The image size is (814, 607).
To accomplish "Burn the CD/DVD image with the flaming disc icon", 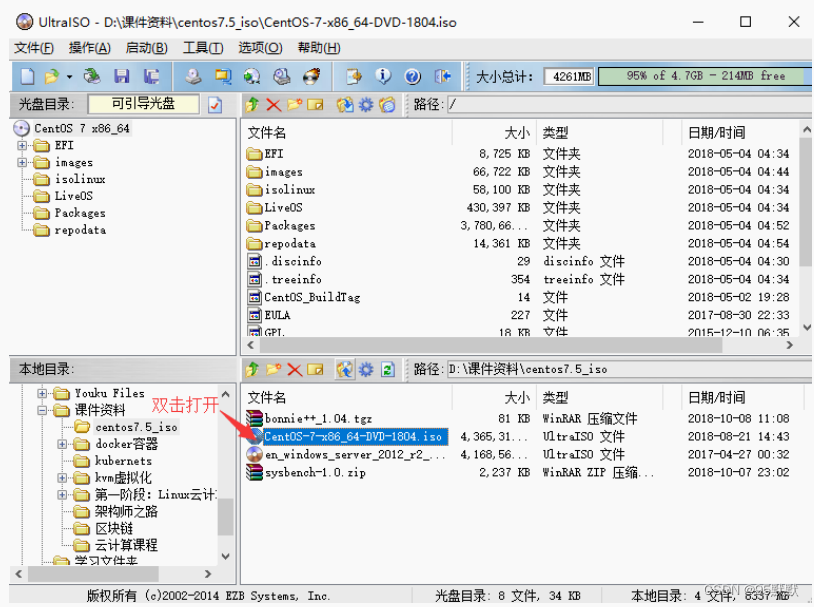I will [x=311, y=77].
